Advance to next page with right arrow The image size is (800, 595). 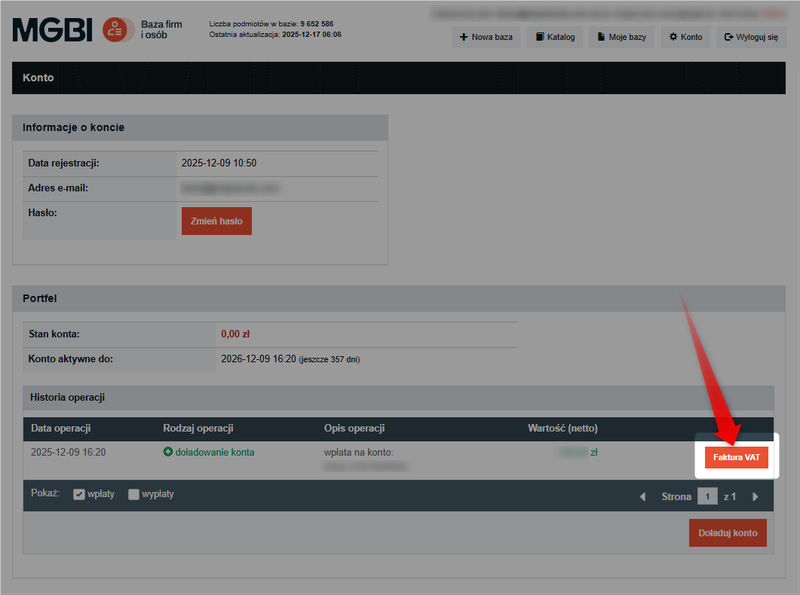tap(755, 496)
